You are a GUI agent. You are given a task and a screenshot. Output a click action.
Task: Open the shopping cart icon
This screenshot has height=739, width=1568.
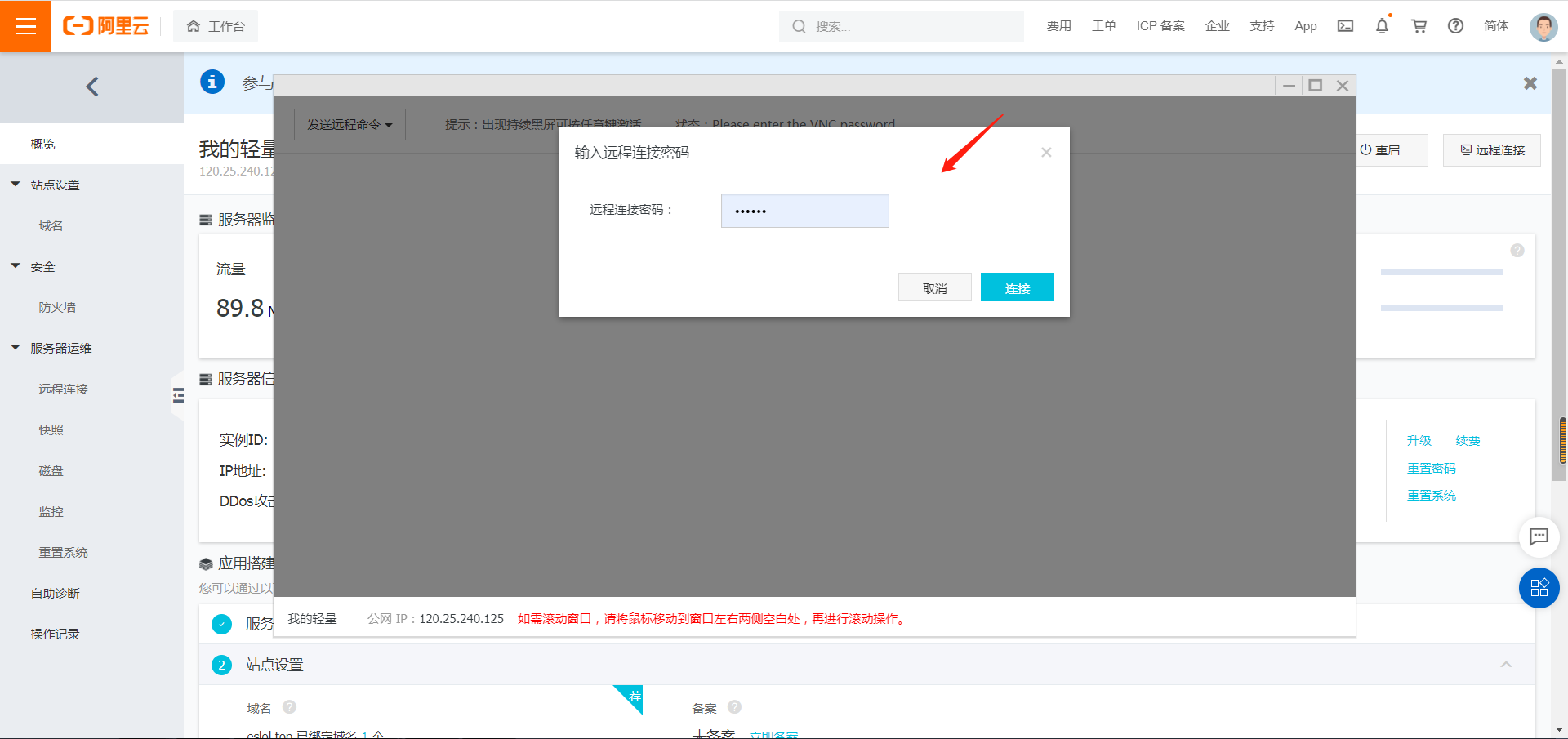(1419, 26)
